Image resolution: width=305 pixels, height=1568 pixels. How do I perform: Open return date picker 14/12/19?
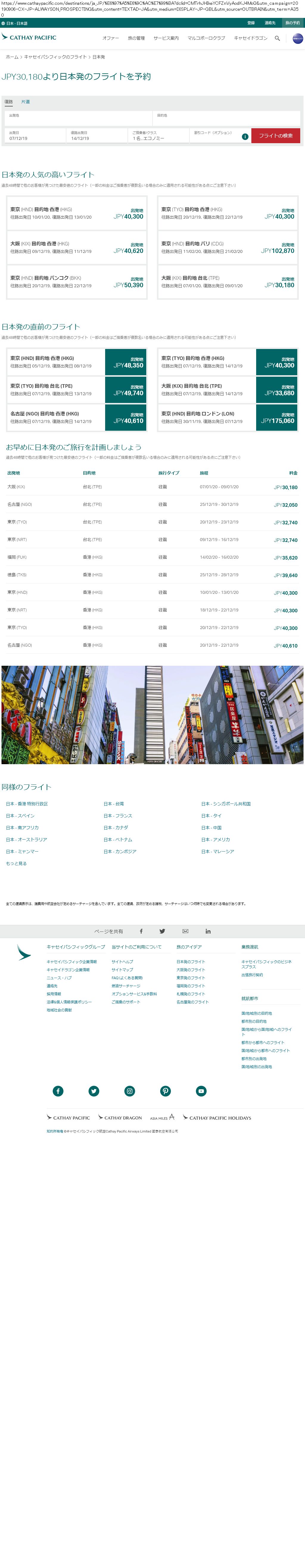[97, 136]
